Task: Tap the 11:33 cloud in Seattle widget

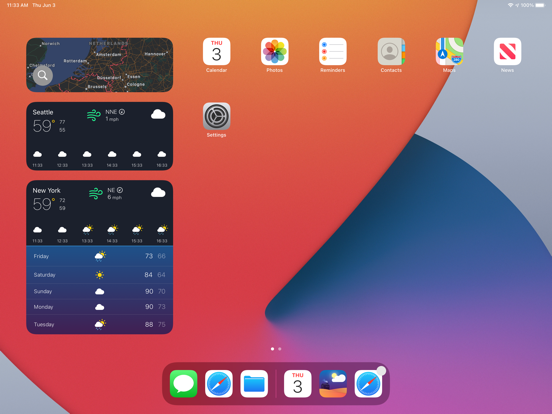Action: click(37, 154)
